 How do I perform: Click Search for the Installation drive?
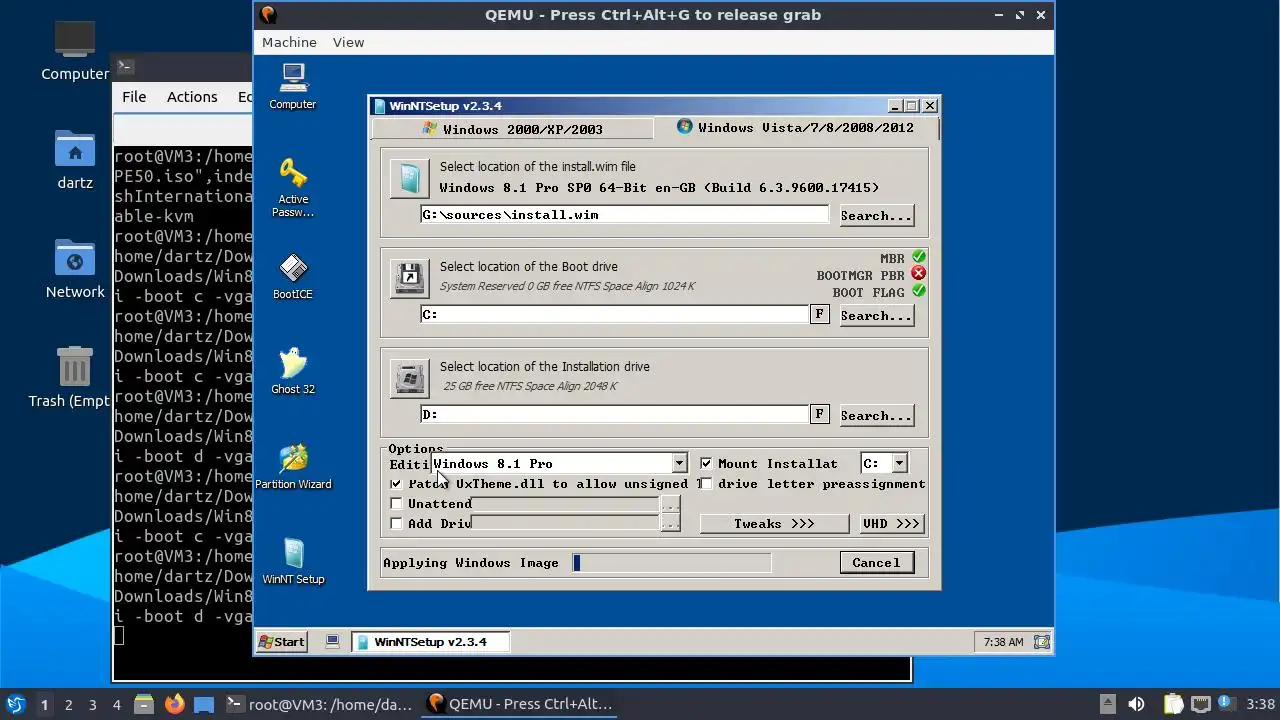[876, 415]
